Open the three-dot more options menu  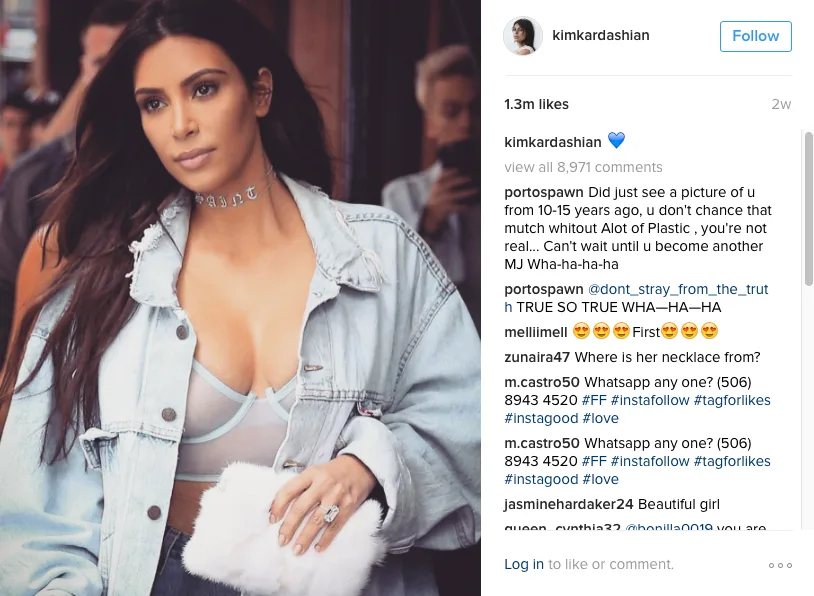780,565
